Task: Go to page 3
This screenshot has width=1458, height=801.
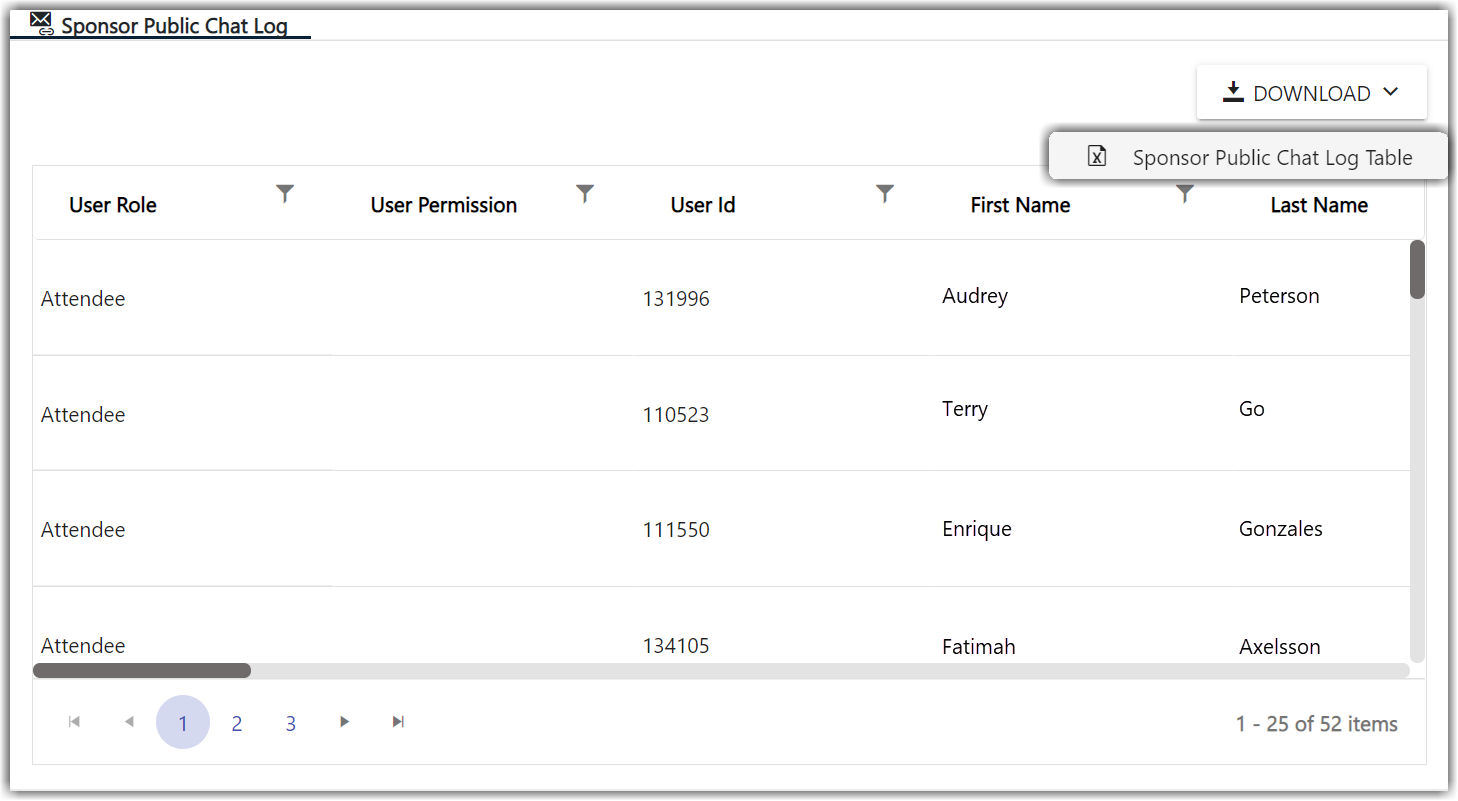Action: tap(291, 723)
